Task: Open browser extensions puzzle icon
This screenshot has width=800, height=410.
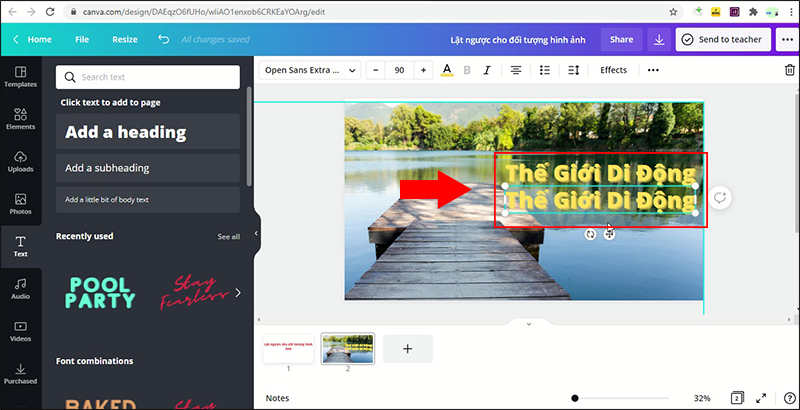Action: click(x=753, y=11)
